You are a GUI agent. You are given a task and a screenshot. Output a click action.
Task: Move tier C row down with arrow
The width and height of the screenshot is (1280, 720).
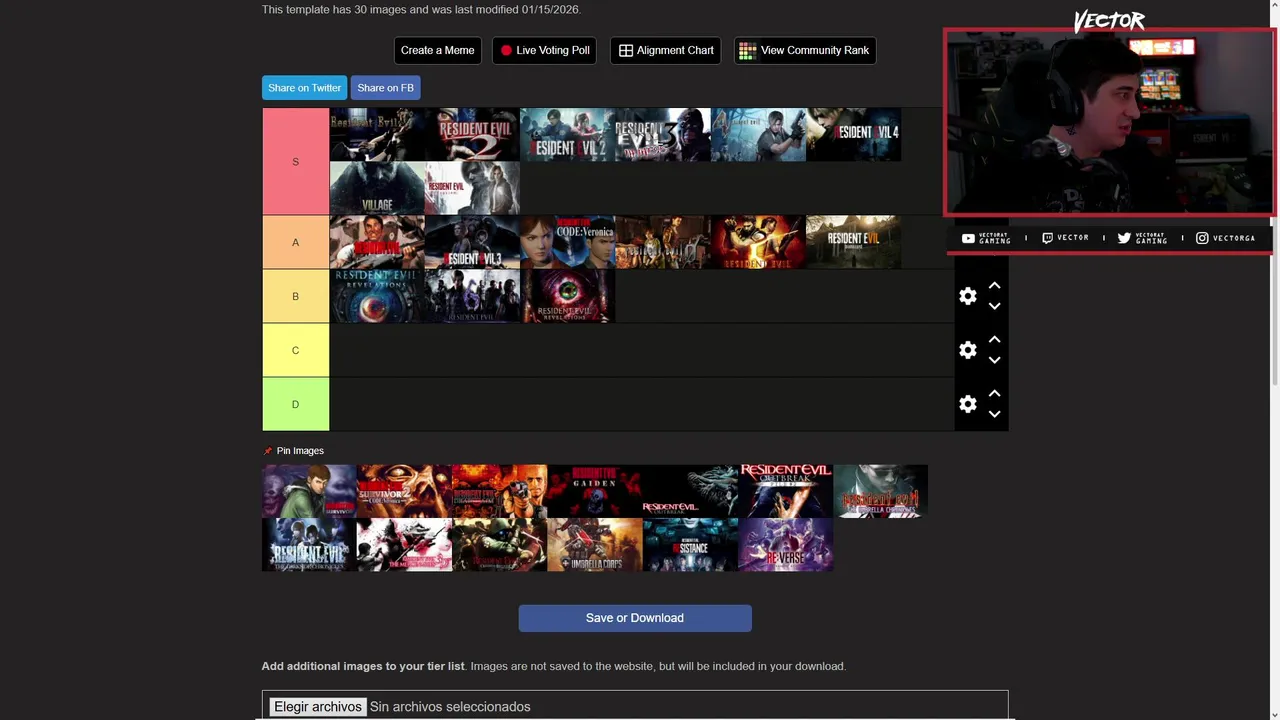(994, 361)
